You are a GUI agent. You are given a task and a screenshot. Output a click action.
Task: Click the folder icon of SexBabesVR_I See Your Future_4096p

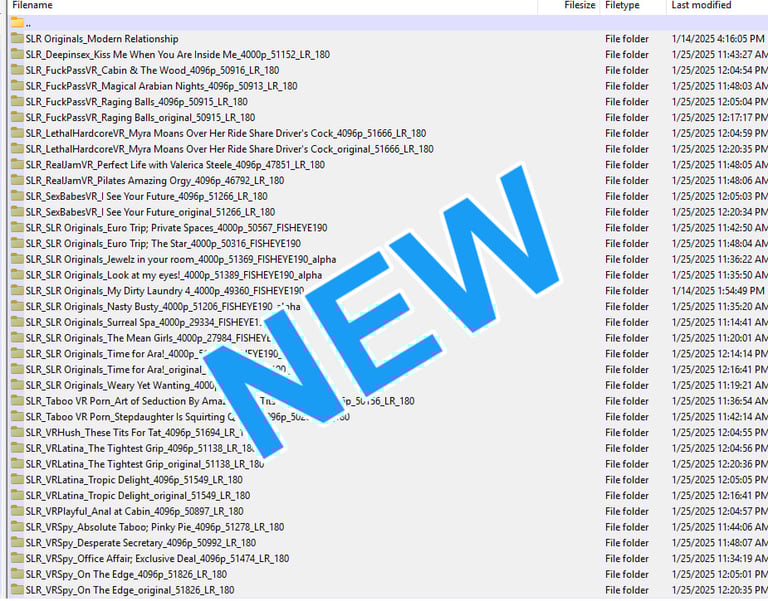coord(18,196)
